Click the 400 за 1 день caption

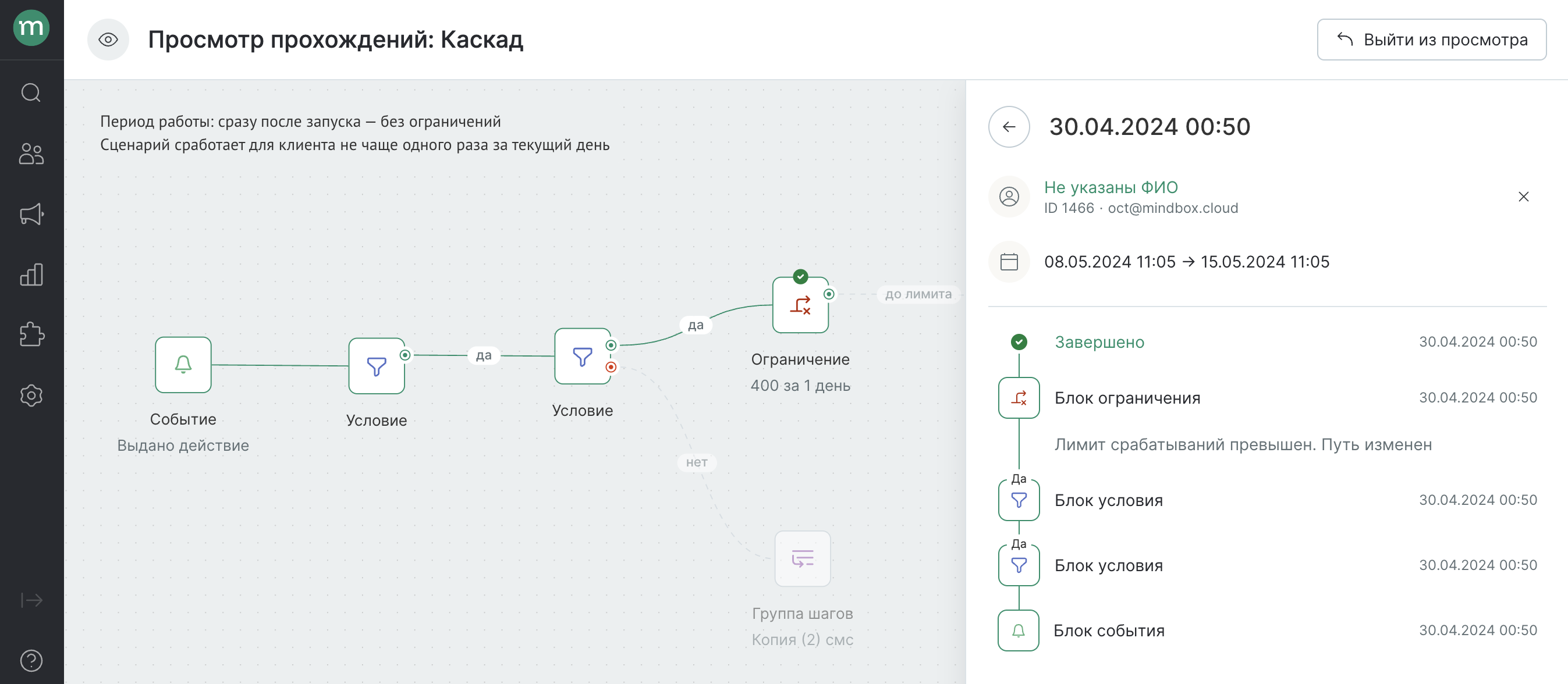800,385
